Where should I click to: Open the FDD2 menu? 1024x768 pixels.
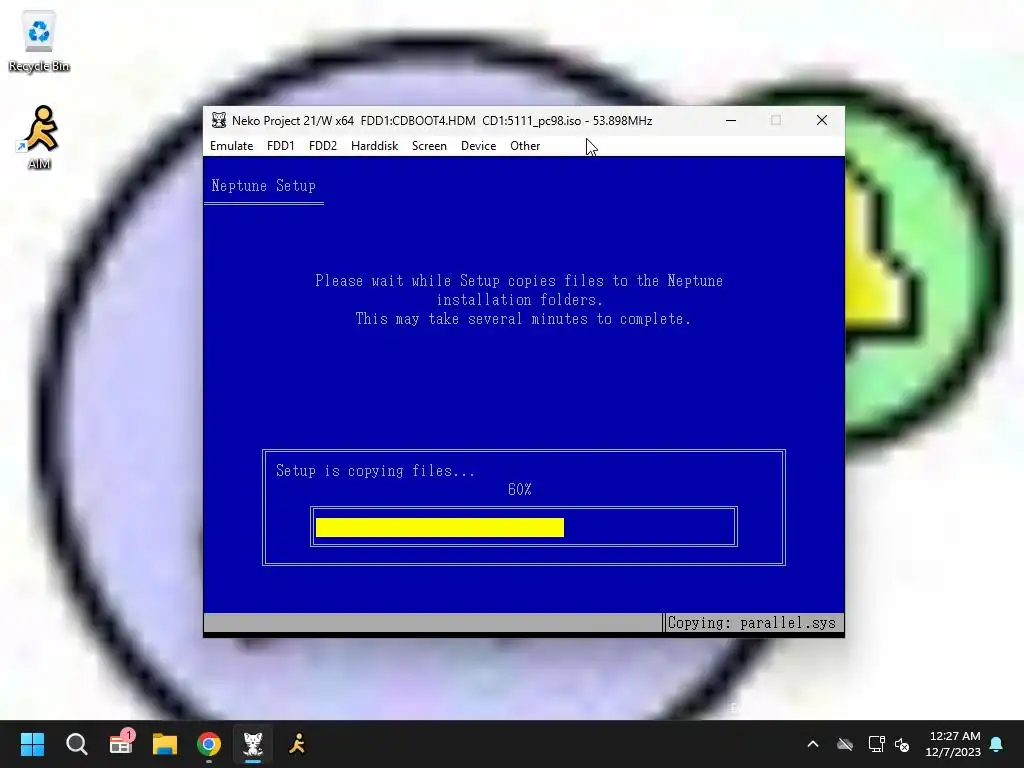point(323,146)
